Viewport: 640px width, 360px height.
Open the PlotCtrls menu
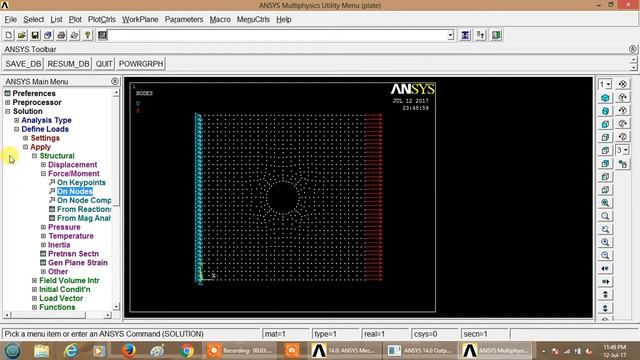[102, 19]
